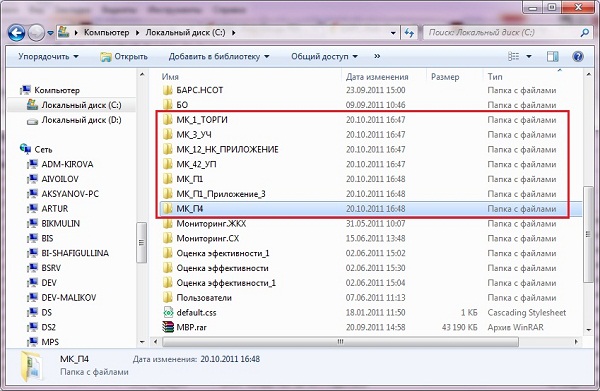Viewport: 600px width, 391px height.
Task: Open network computer ARTUR
Action: (47, 209)
